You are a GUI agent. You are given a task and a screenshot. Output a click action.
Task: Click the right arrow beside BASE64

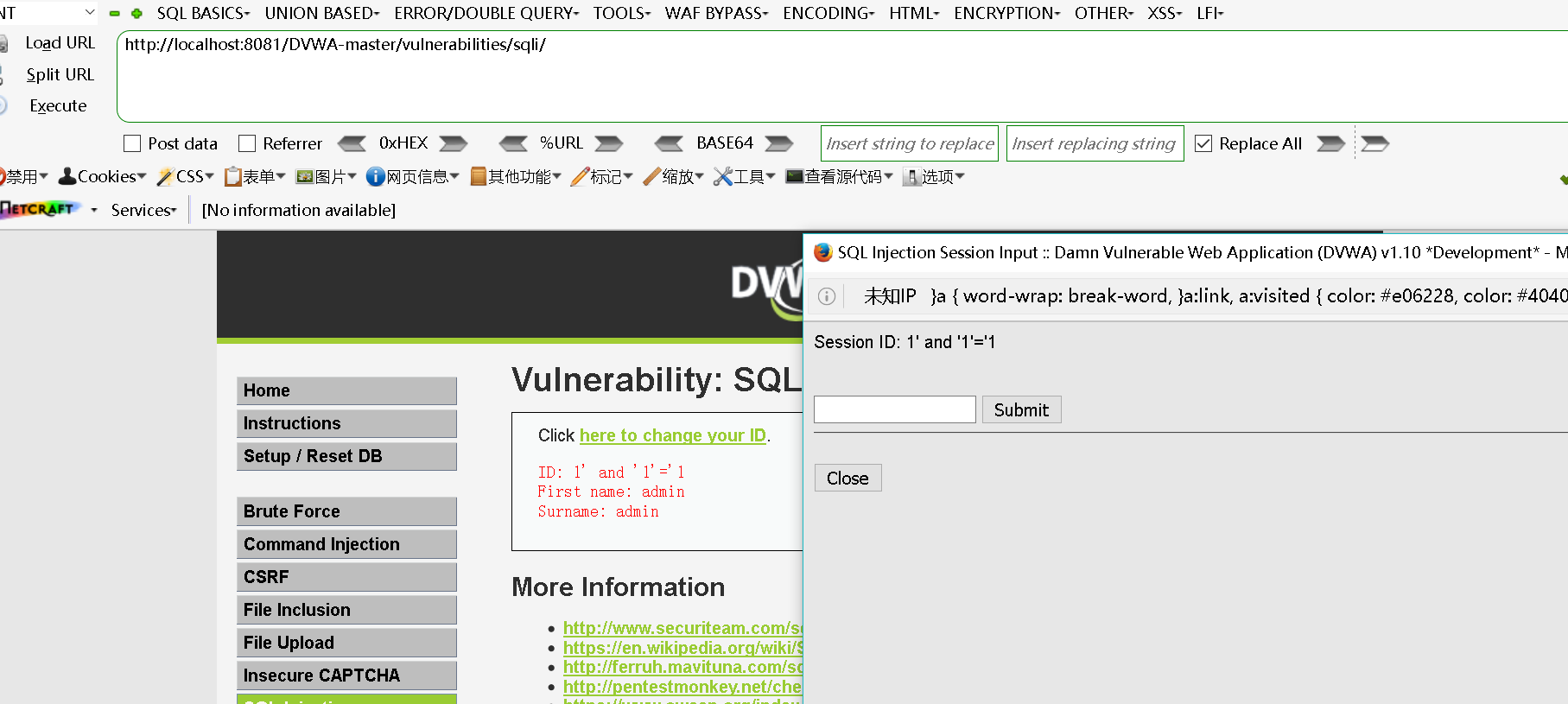click(779, 143)
